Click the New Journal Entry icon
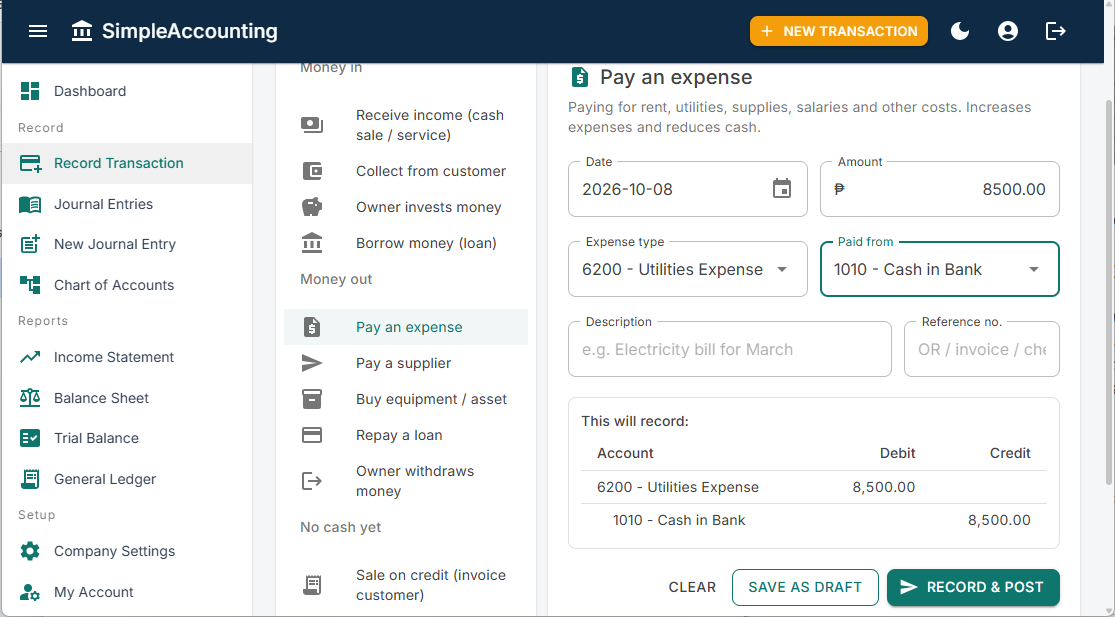This screenshot has height=617, width=1115. tap(30, 244)
